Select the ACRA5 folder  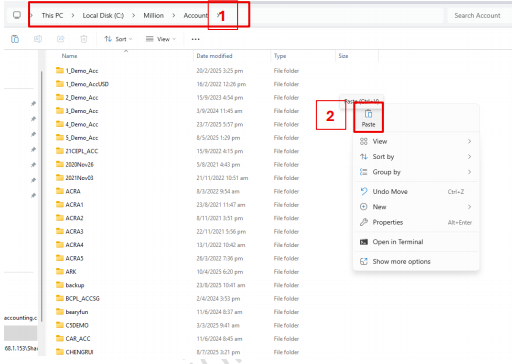(74, 258)
